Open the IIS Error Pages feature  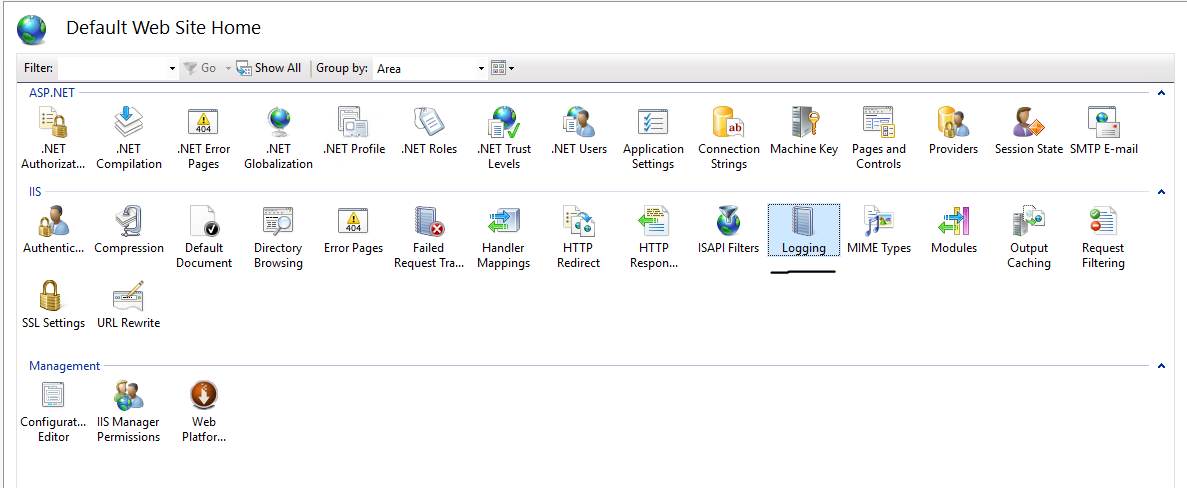coord(354,231)
